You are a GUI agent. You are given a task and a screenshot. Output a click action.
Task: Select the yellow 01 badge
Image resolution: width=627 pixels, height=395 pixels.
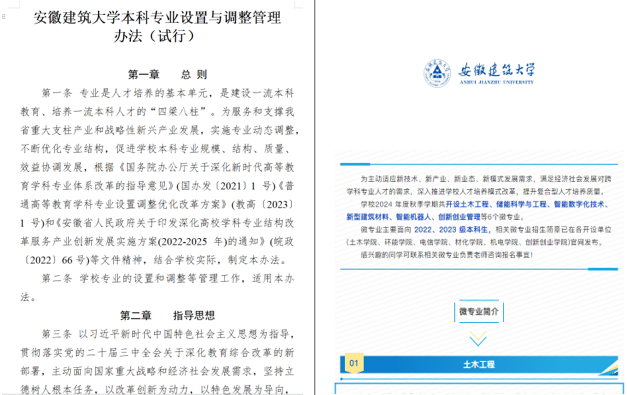[354, 363]
